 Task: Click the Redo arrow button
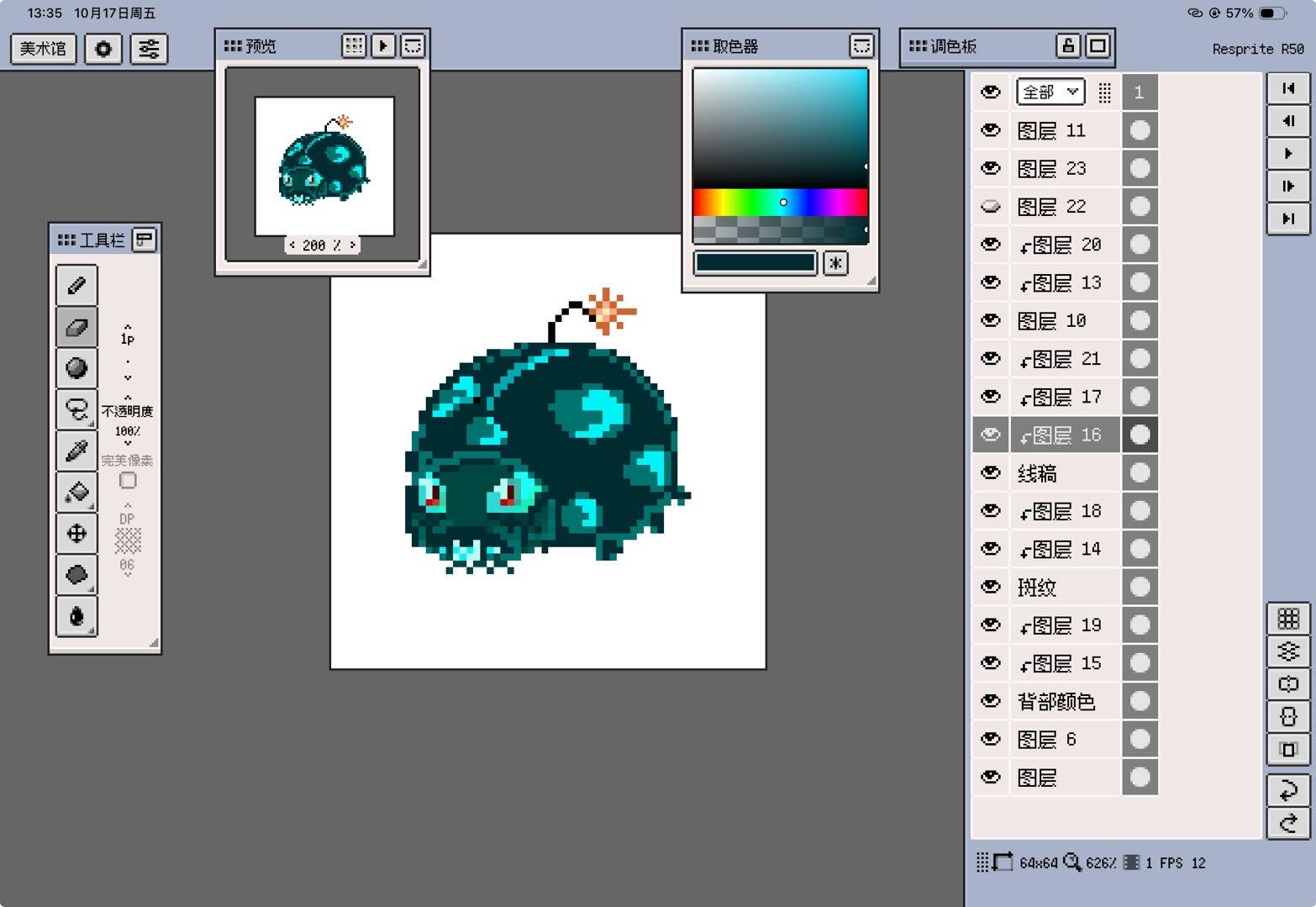click(1287, 823)
